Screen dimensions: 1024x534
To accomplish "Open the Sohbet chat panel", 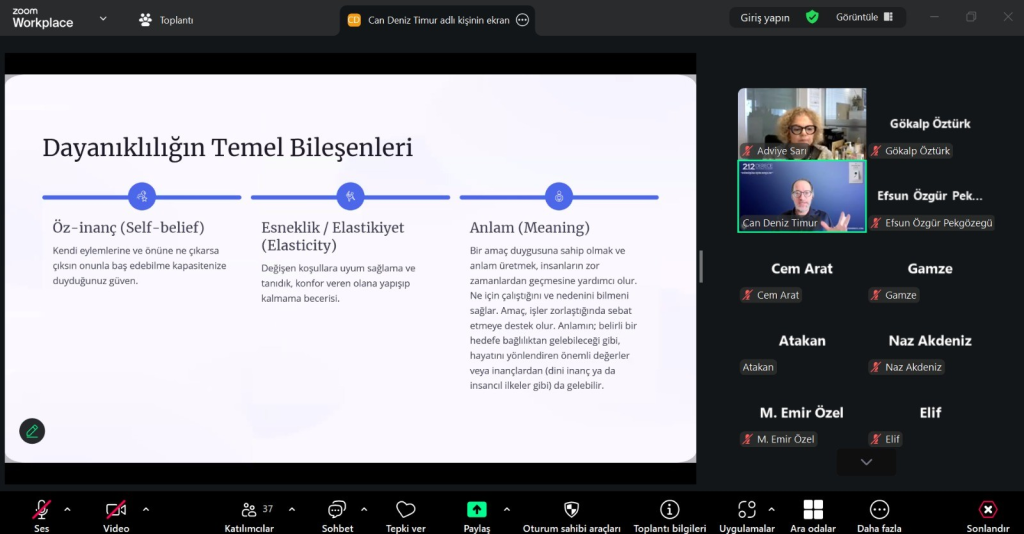I will (337, 510).
